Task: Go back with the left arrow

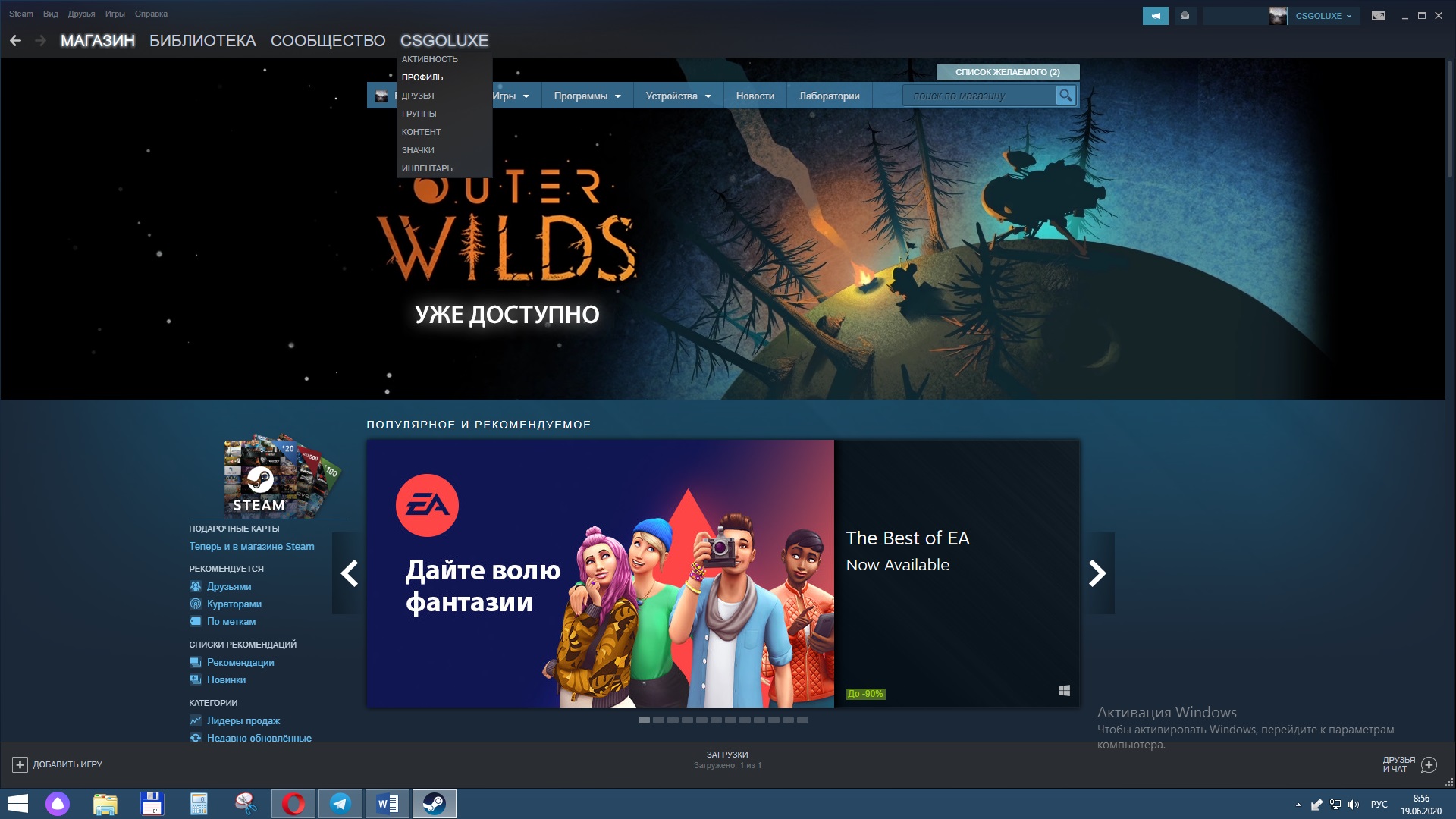Action: 15,41
